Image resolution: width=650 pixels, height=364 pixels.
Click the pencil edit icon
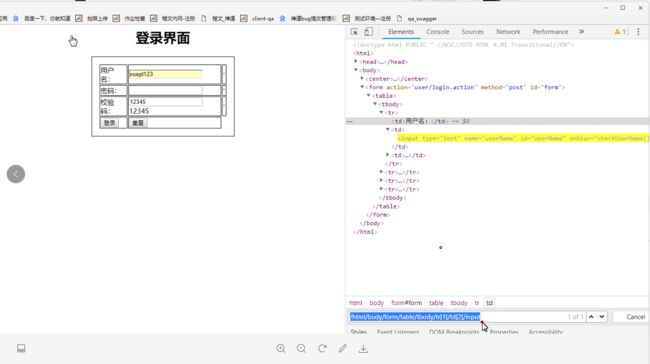click(342, 349)
